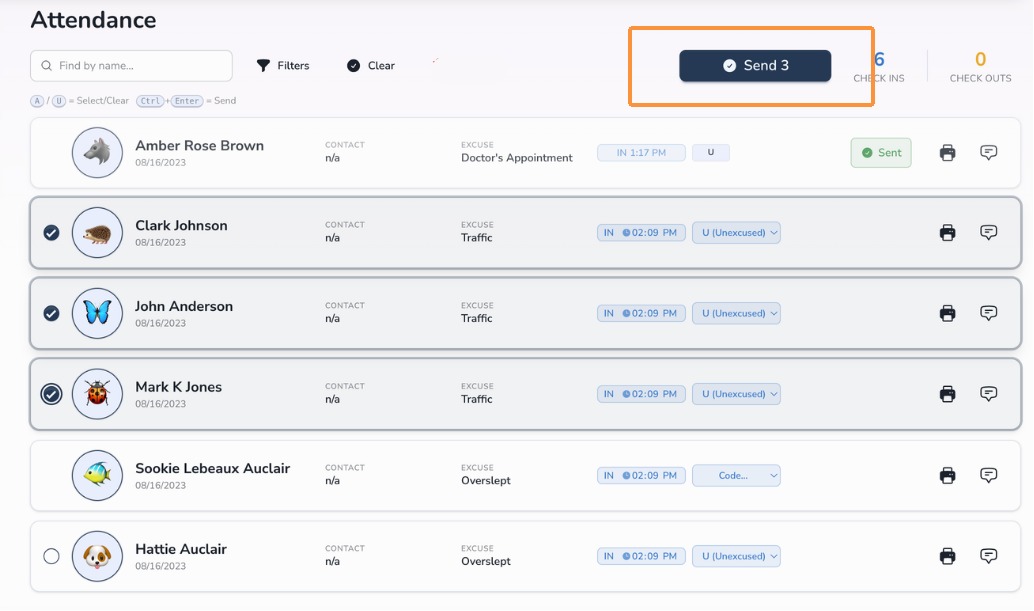Click the name Amber Rose Brown
The height and width of the screenshot is (611, 1034).
tap(199, 146)
